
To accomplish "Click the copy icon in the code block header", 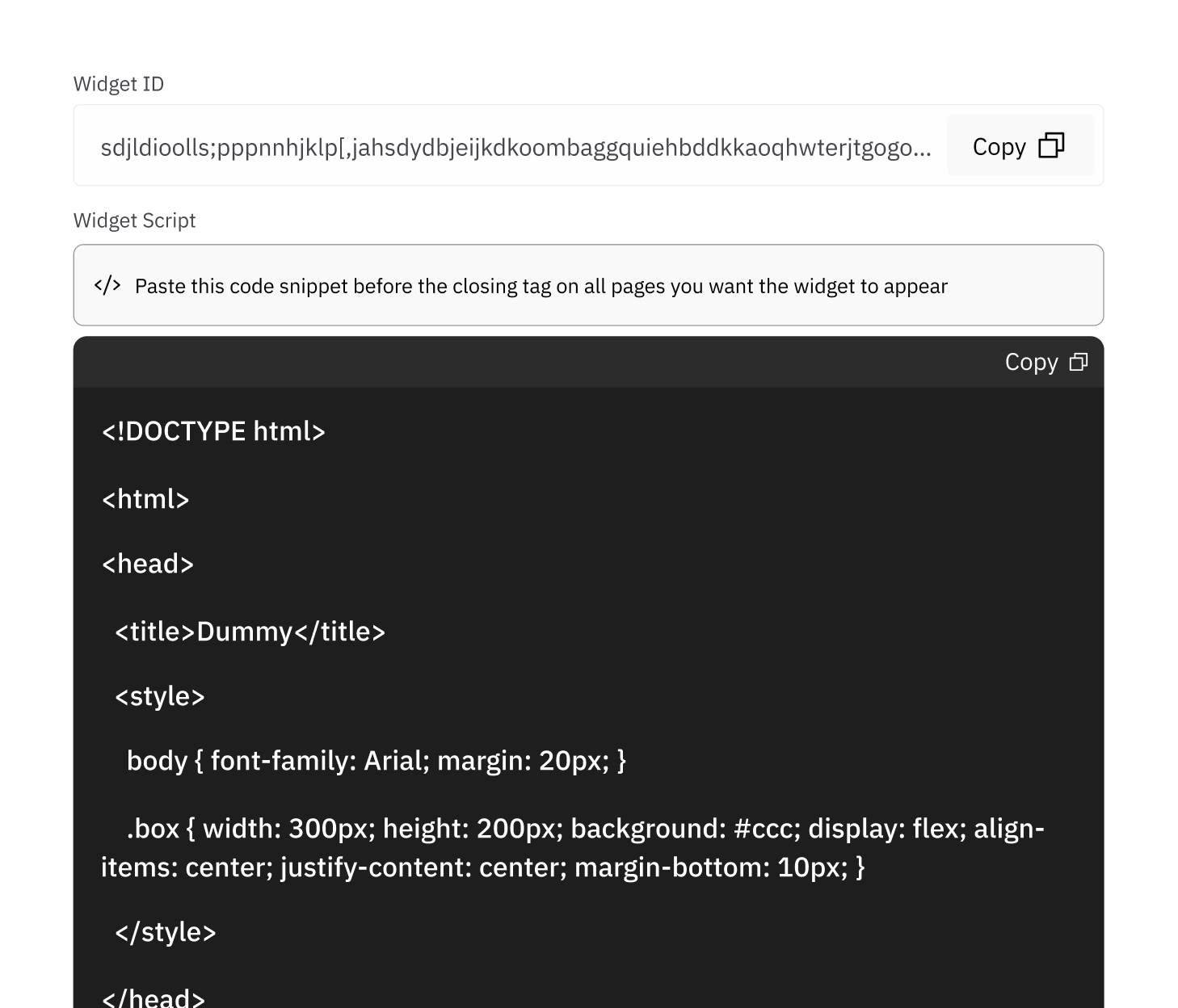I will tap(1079, 362).
